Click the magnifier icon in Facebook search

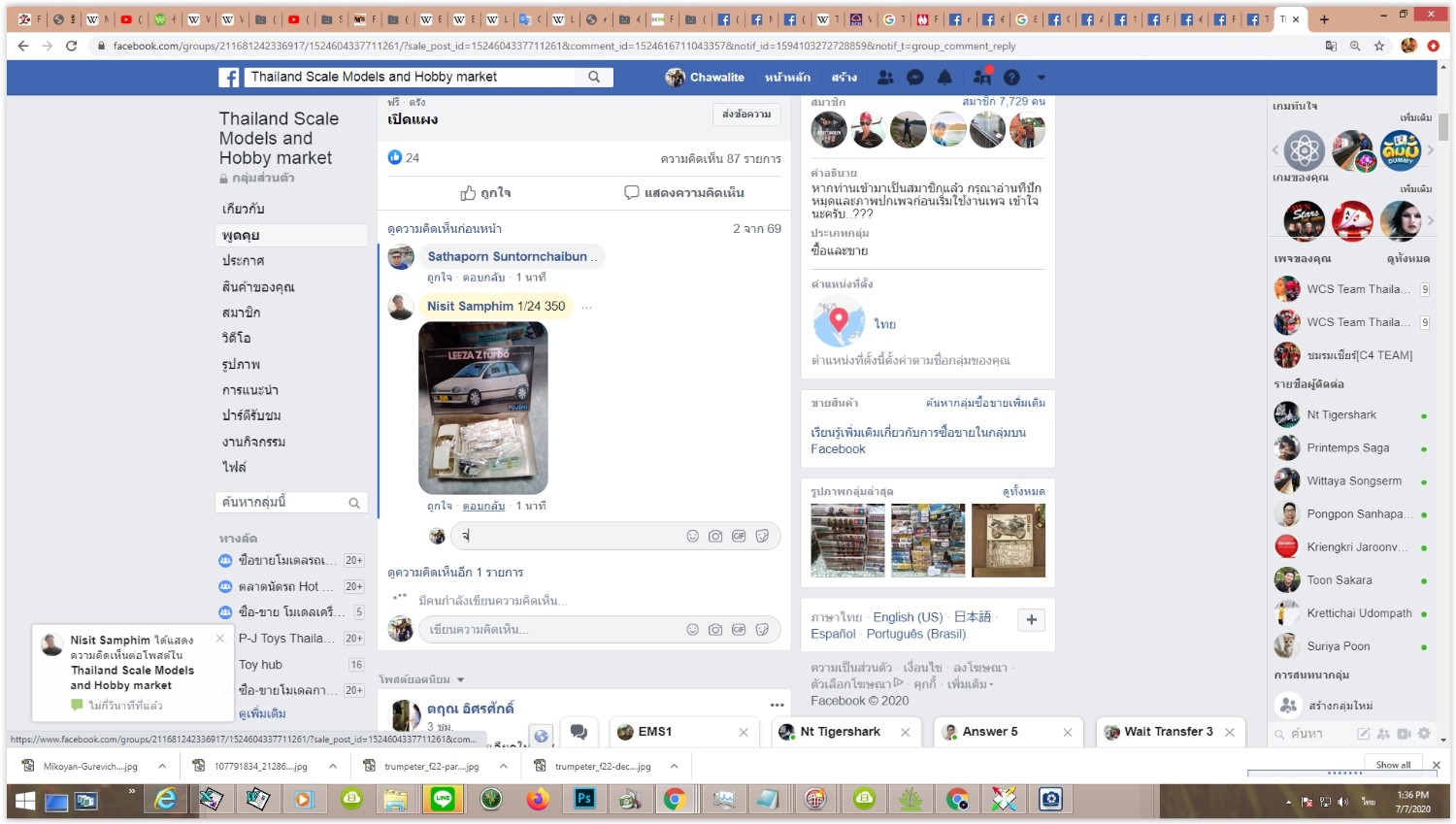tap(594, 77)
